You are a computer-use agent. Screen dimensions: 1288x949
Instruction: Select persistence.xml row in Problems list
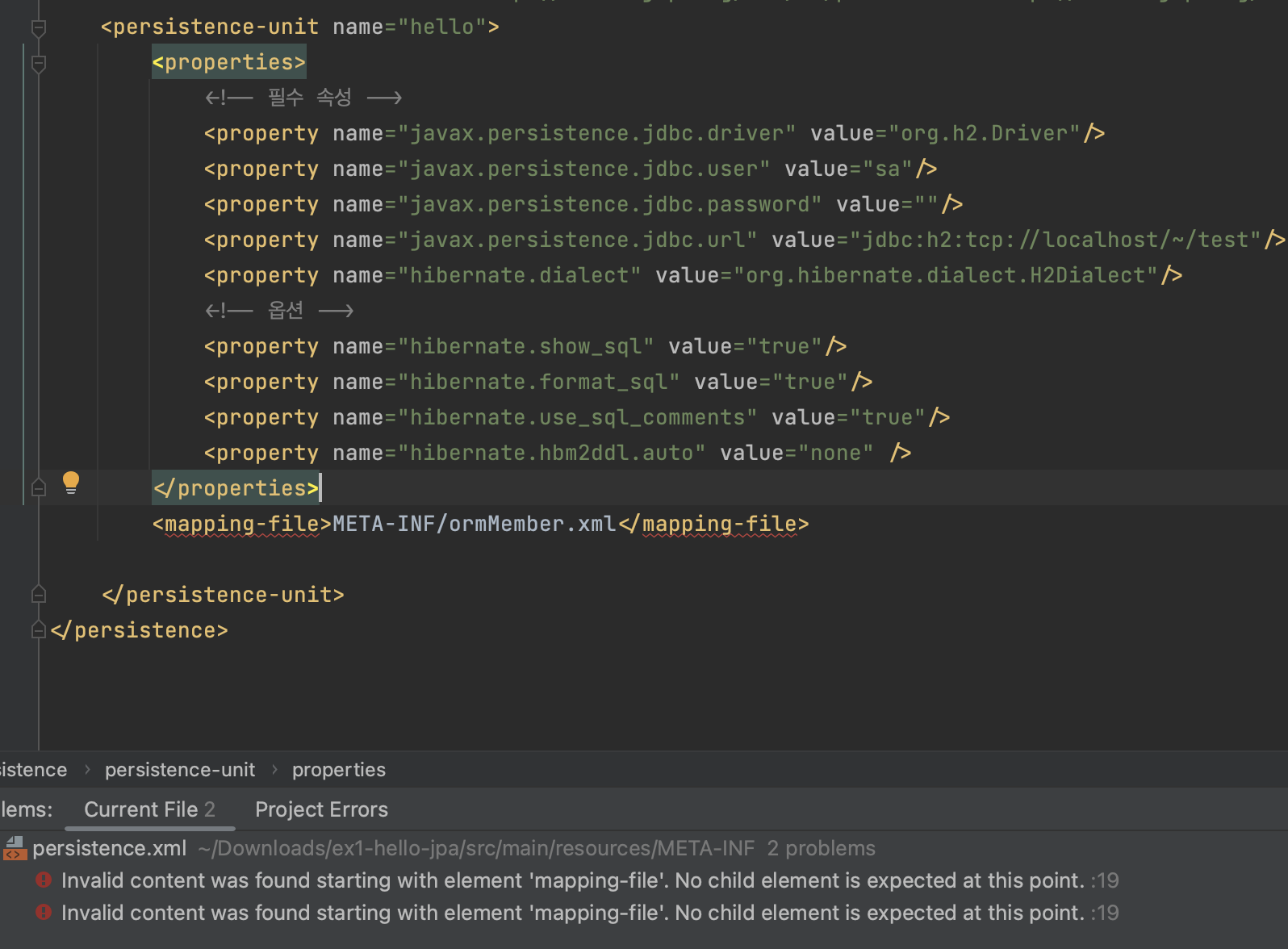[x=644, y=848]
